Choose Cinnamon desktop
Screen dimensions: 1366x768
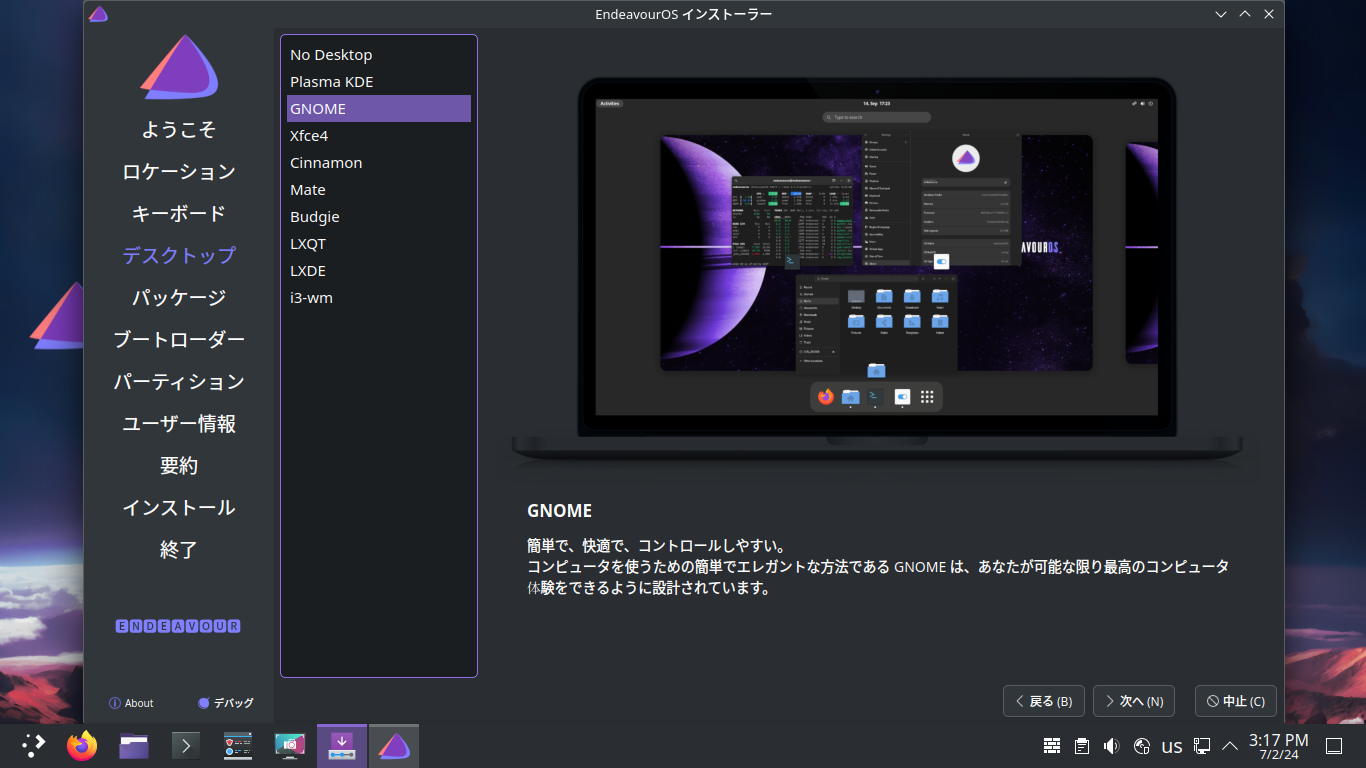click(x=379, y=163)
